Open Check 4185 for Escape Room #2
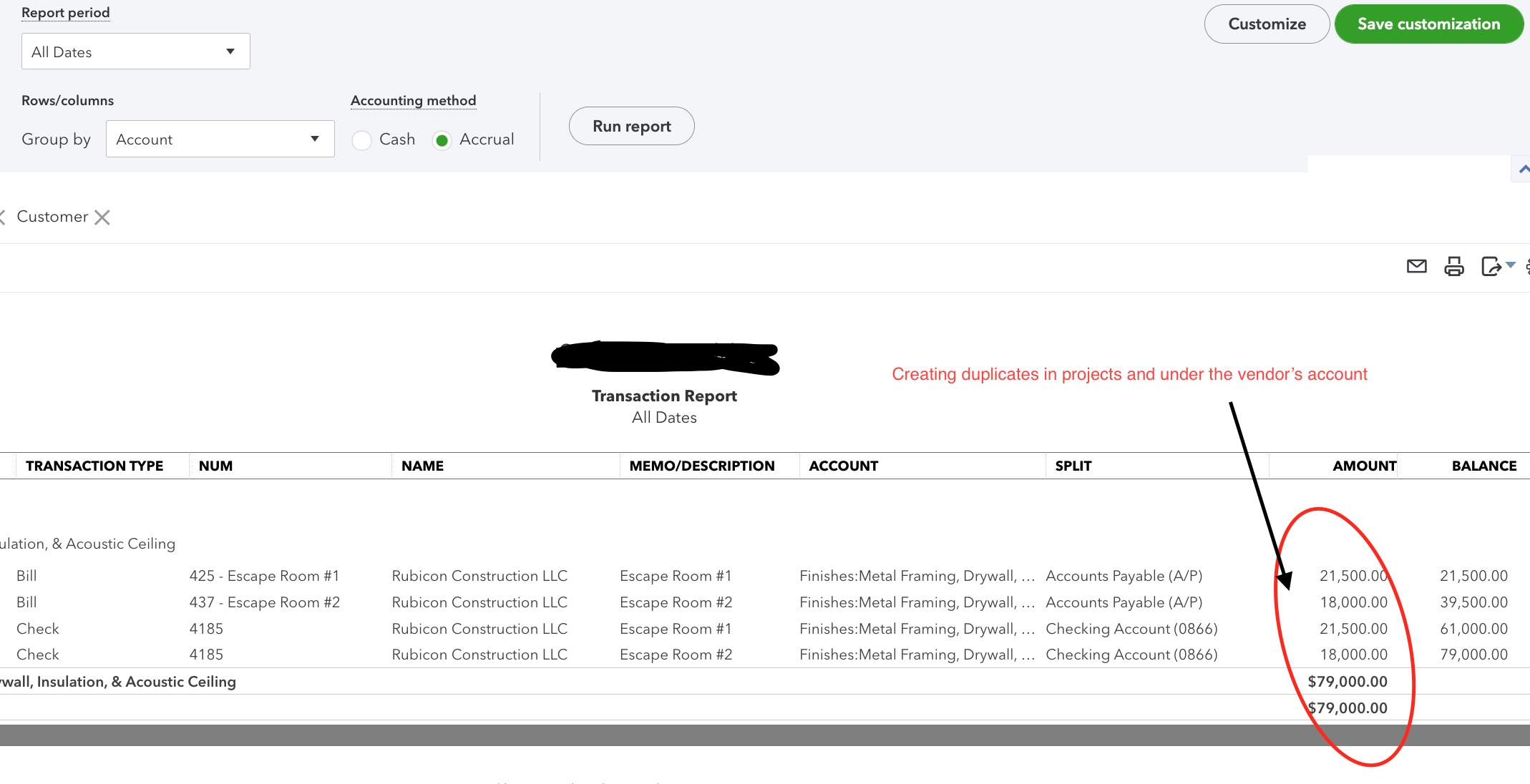This screenshot has width=1530, height=784. tap(206, 654)
